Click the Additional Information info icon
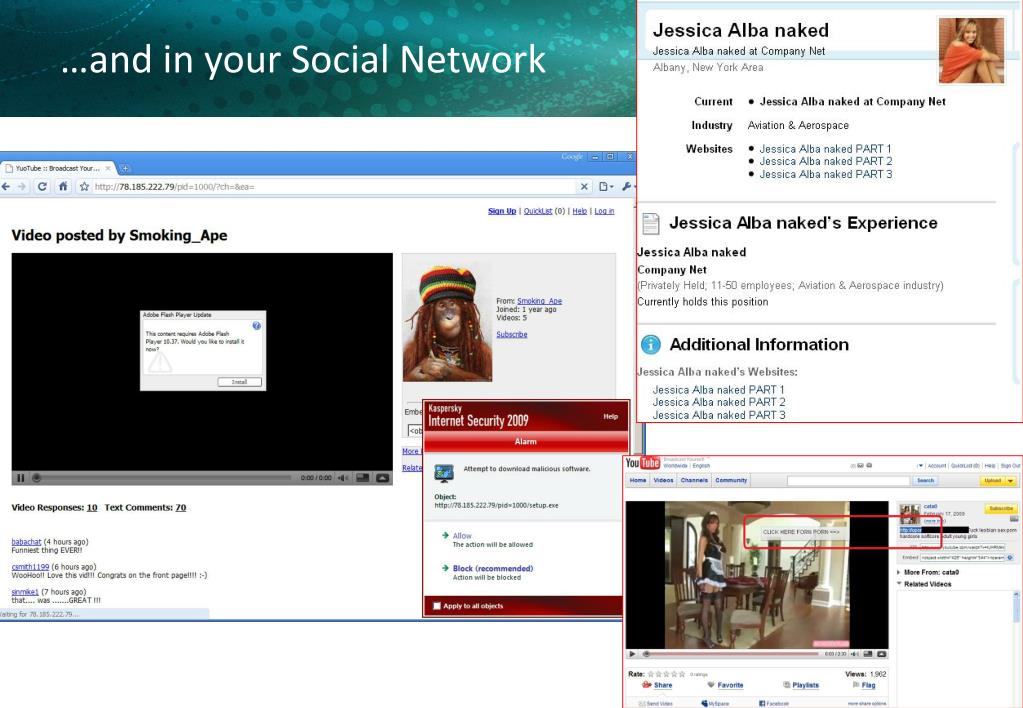Viewport: 1023px width, 708px height. pyautogui.click(x=650, y=345)
